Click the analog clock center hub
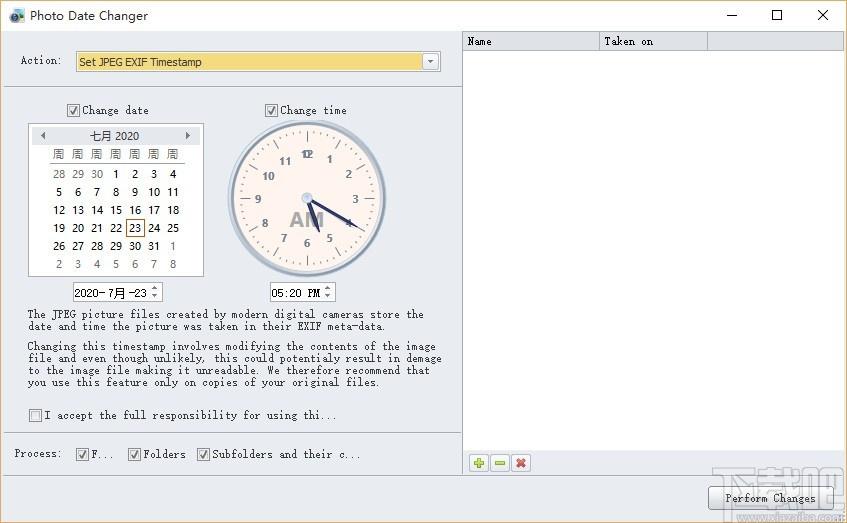This screenshot has height=523, width=847. pyautogui.click(x=307, y=198)
